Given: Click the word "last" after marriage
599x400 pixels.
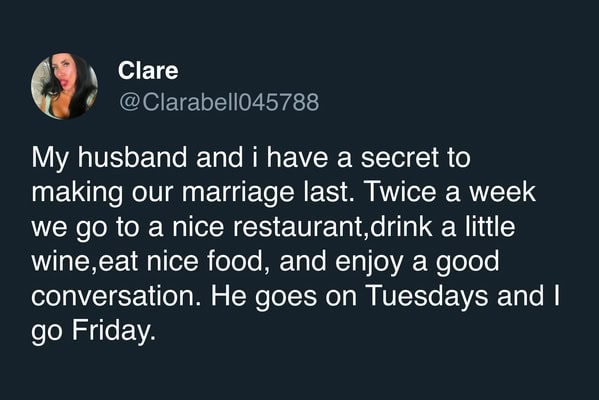Looking at the screenshot, I should coord(326,192).
